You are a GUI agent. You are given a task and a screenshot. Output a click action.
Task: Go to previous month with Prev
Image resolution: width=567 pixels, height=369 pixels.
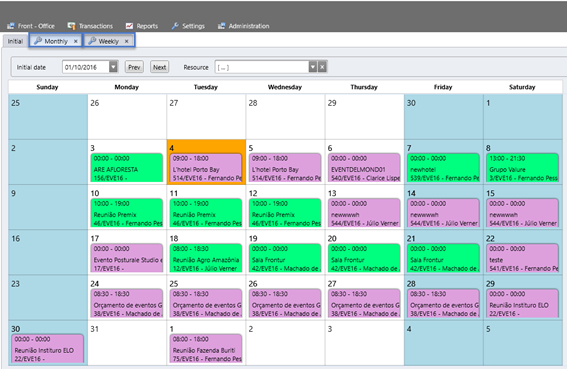134,67
